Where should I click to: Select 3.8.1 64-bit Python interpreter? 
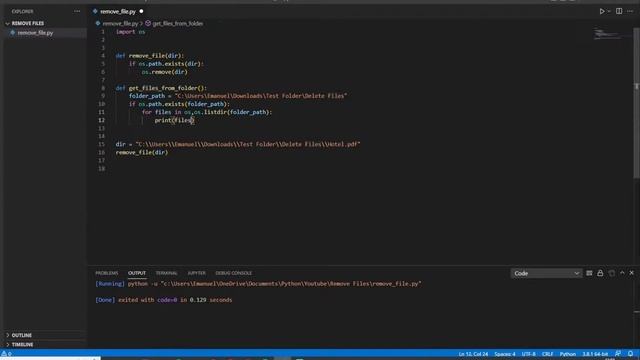point(595,354)
